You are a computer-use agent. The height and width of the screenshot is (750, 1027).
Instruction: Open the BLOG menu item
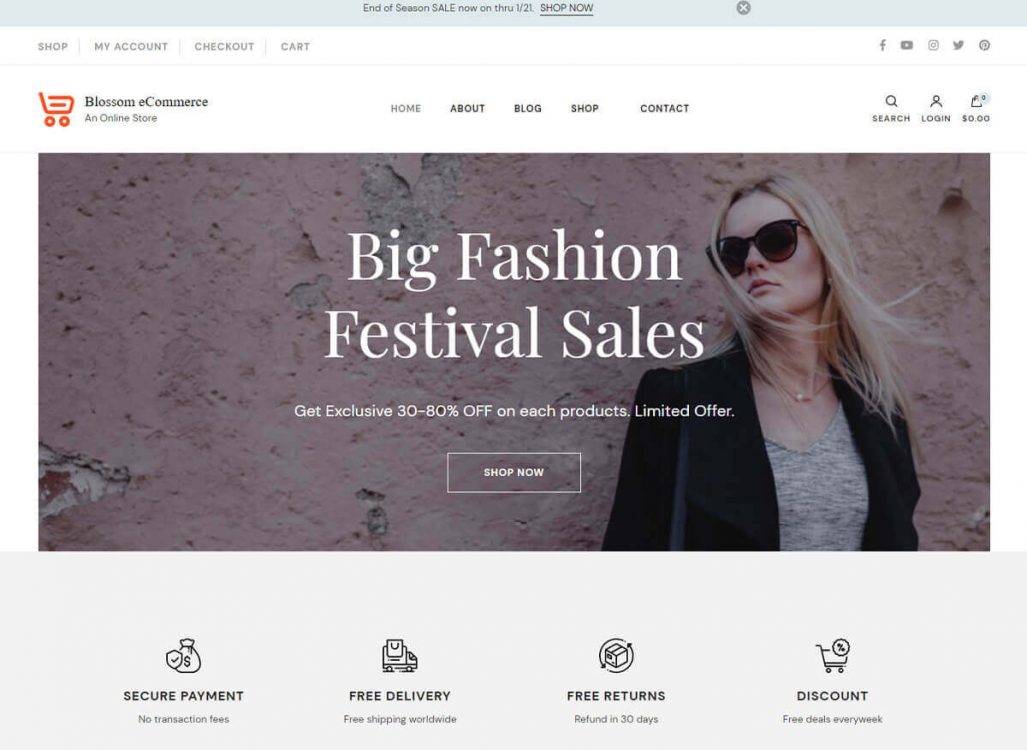tap(528, 109)
